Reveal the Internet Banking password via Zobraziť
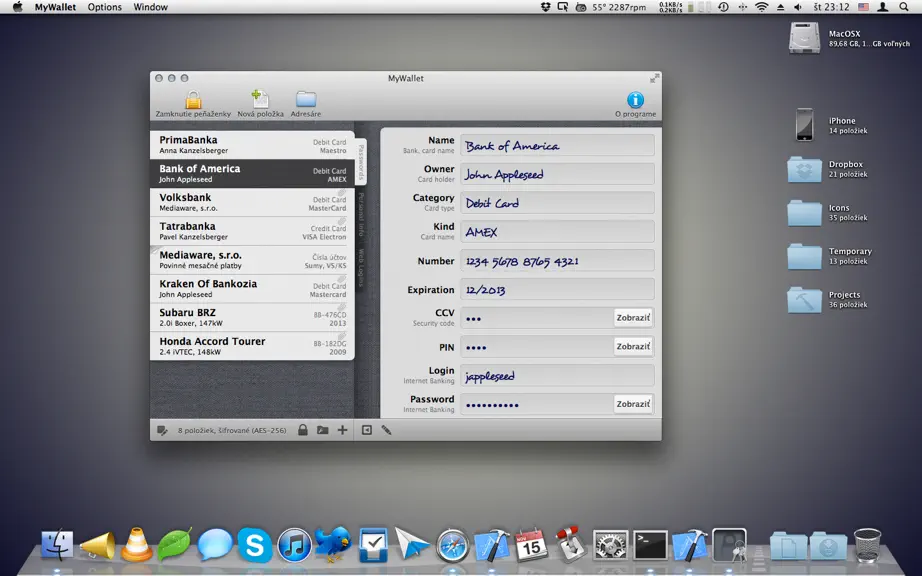The width and height of the screenshot is (922, 576). click(x=633, y=404)
